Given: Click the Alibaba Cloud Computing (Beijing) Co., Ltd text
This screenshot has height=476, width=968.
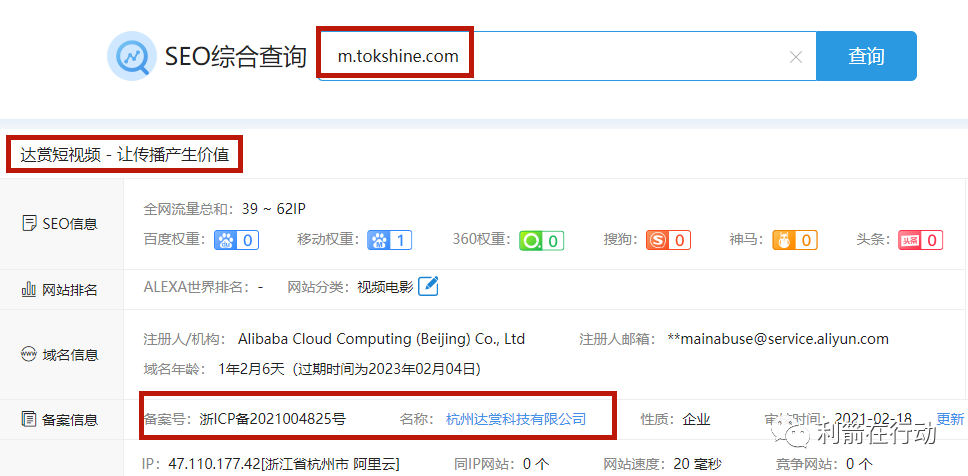Looking at the screenshot, I should [382, 339].
